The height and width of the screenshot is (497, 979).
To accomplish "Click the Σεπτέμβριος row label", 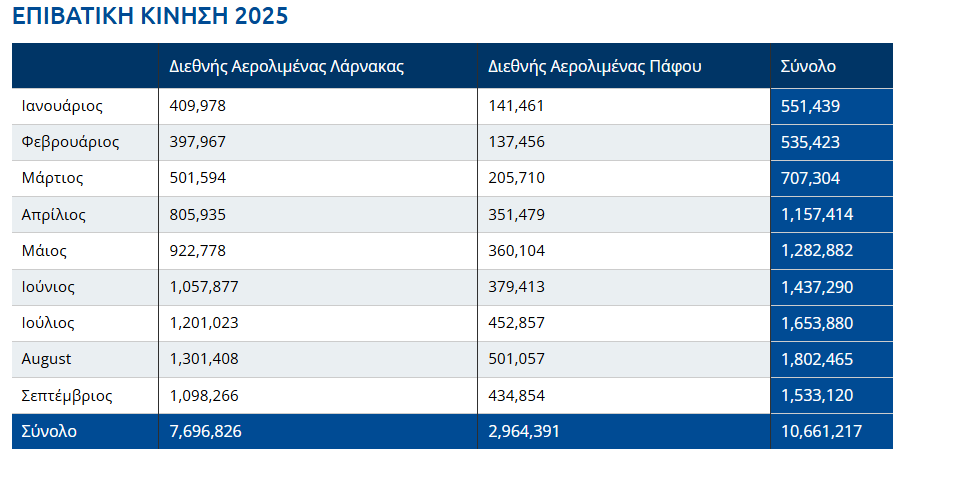I will [67, 395].
